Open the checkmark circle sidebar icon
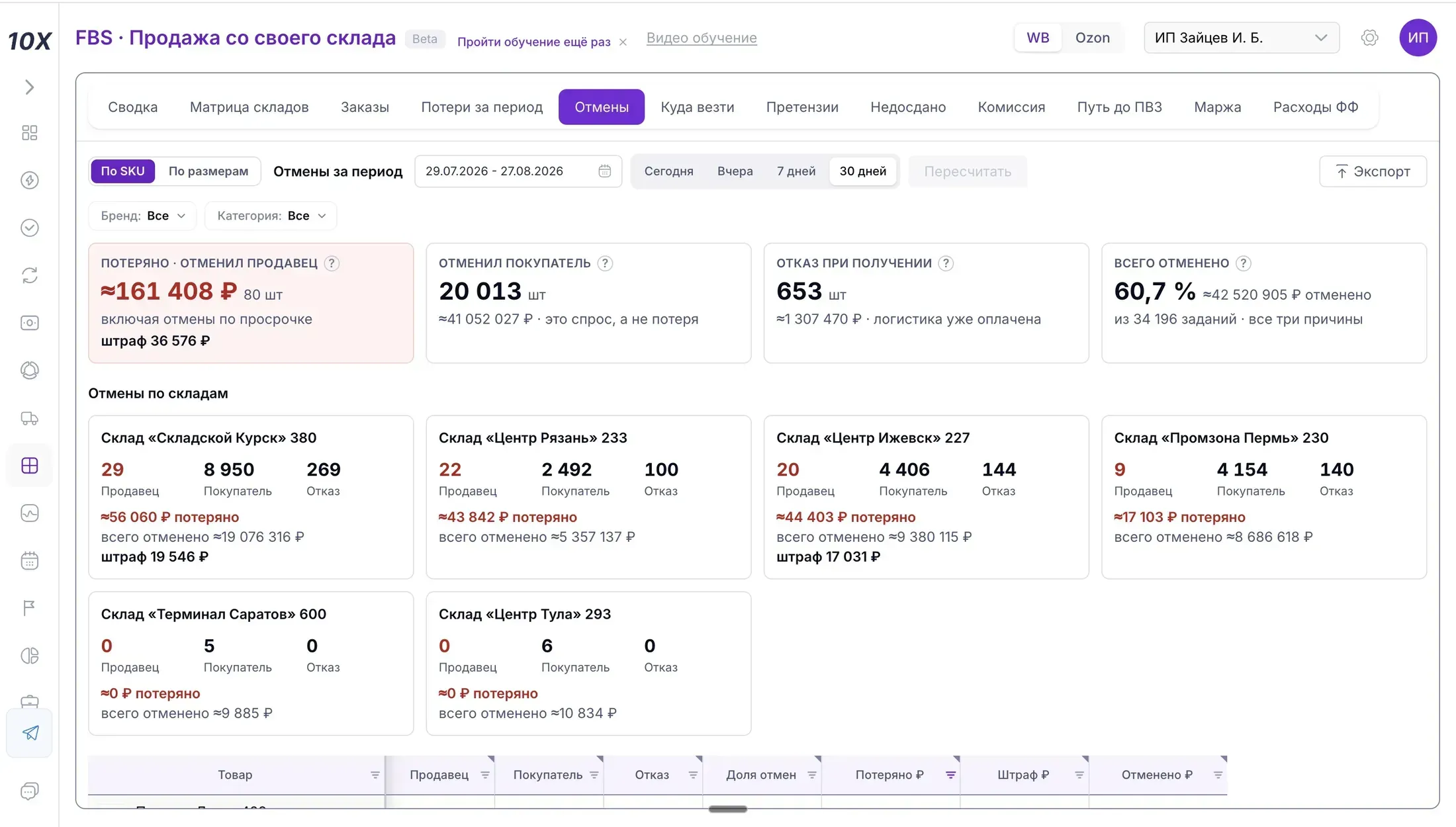The width and height of the screenshot is (1456, 827). click(x=29, y=228)
